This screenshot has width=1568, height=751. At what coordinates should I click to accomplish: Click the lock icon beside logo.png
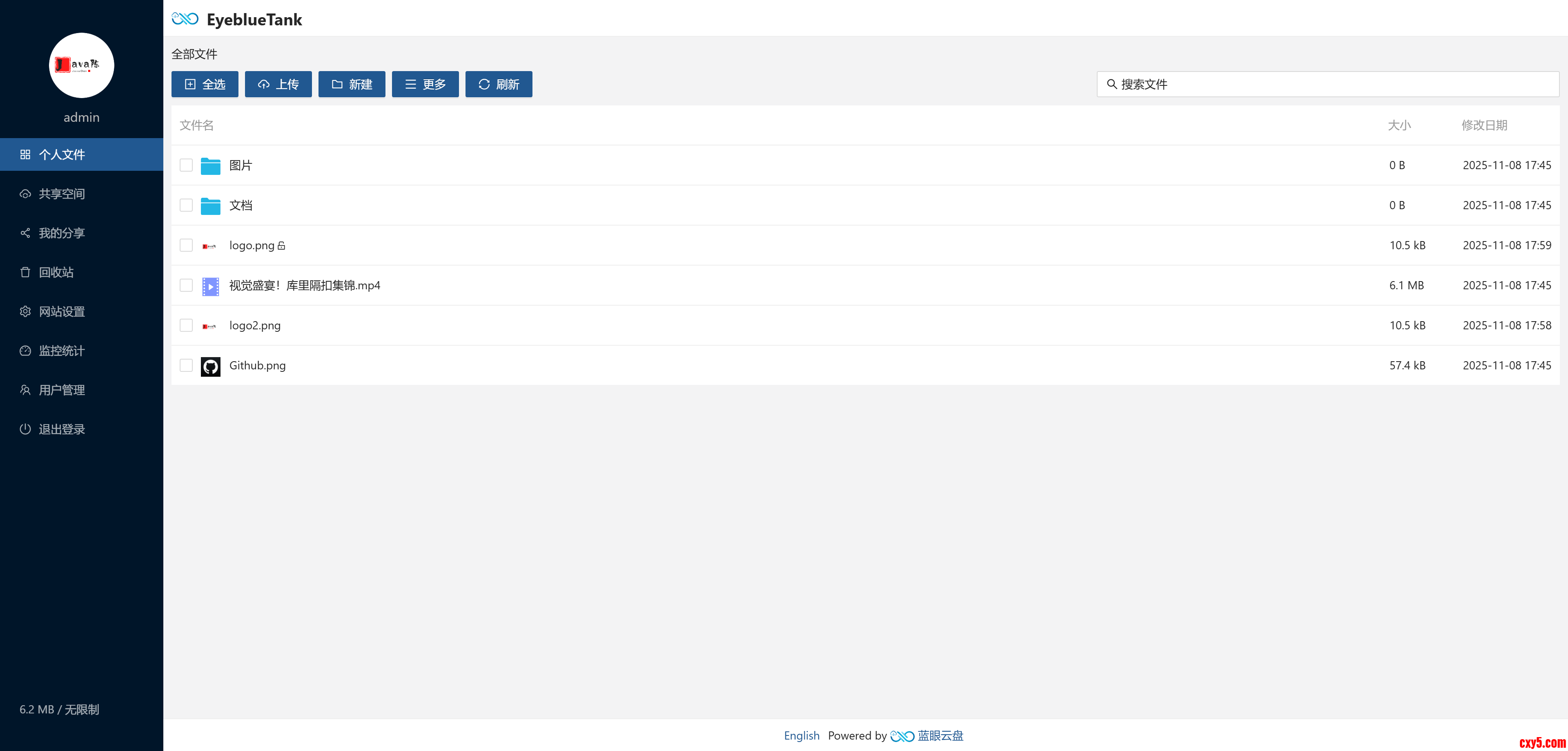click(281, 246)
